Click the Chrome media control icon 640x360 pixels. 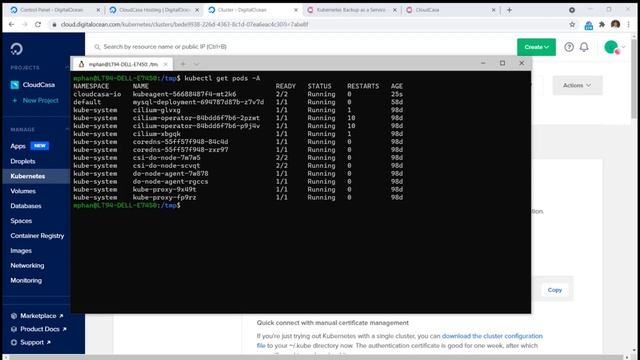pos(572,10)
